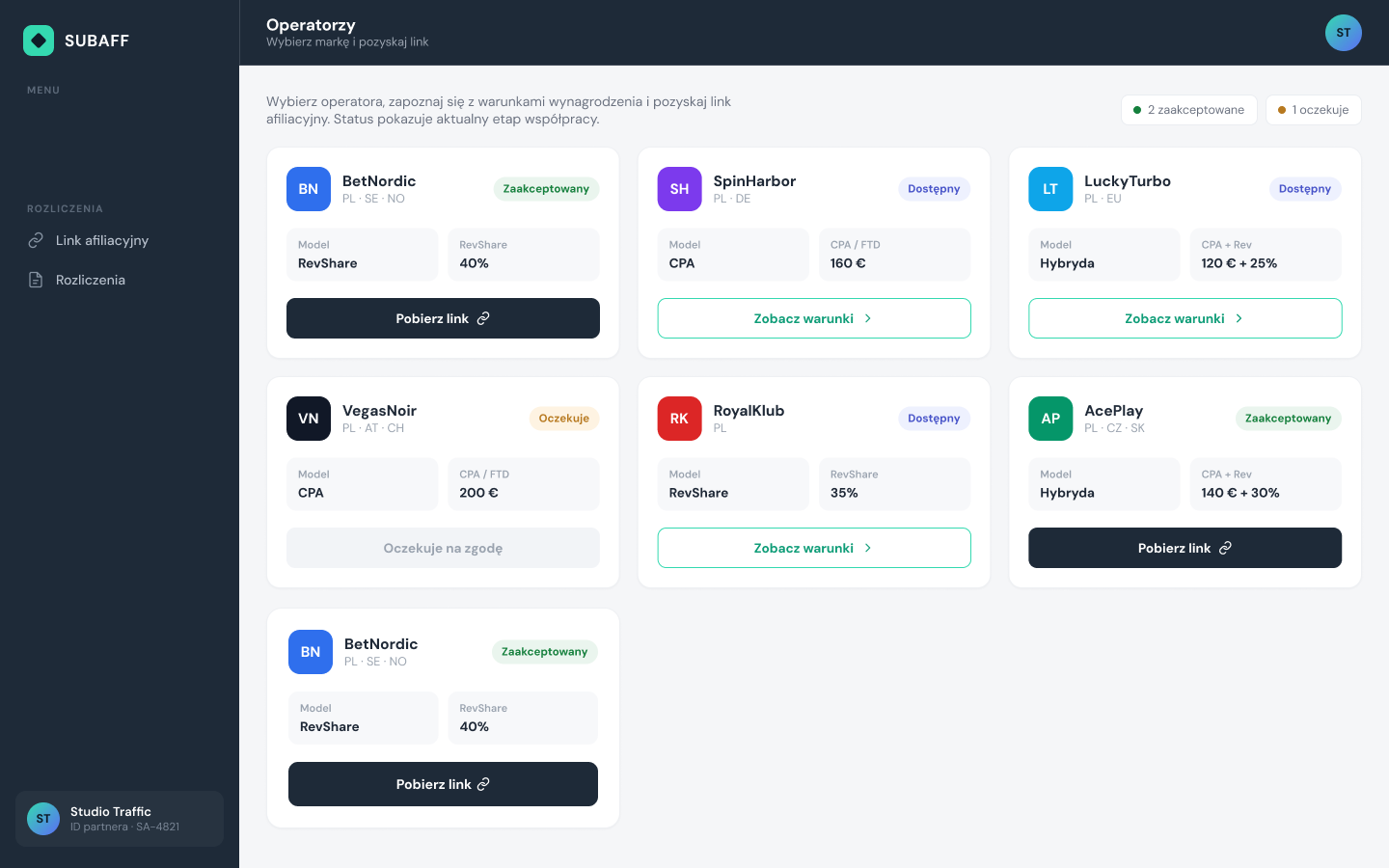Open Link afiliacyjny in the sidebar
Image resolution: width=1389 pixels, height=868 pixels.
tap(120, 240)
